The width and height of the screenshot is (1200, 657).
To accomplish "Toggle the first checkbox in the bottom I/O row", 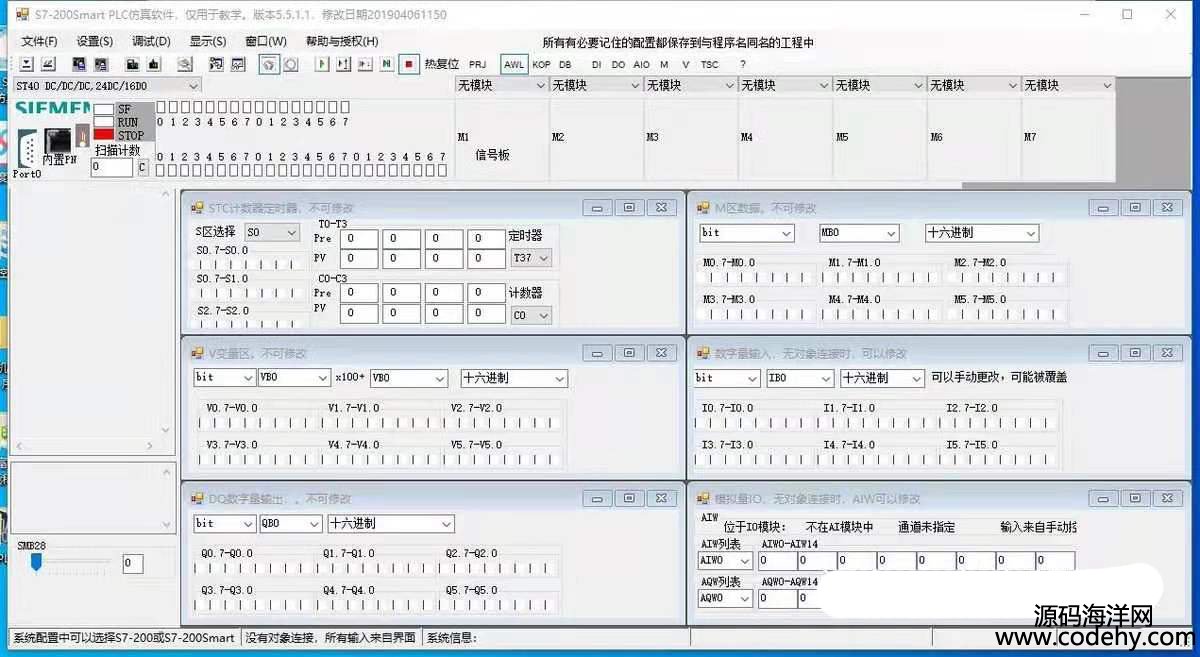I will coord(161,171).
